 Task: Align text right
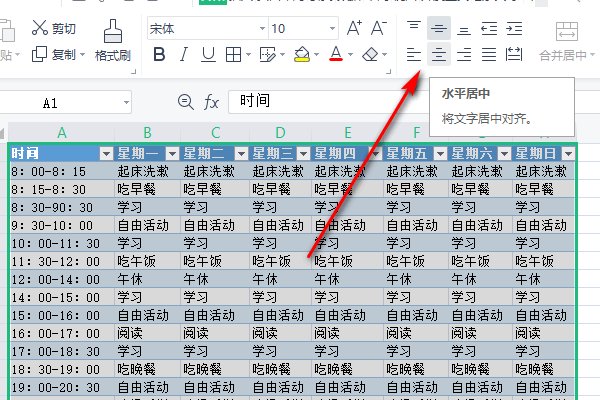click(464, 55)
